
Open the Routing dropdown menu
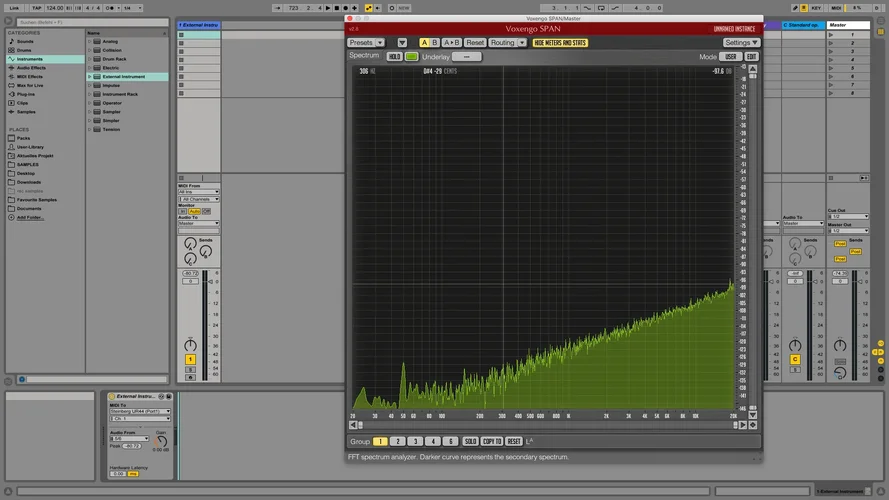click(507, 43)
